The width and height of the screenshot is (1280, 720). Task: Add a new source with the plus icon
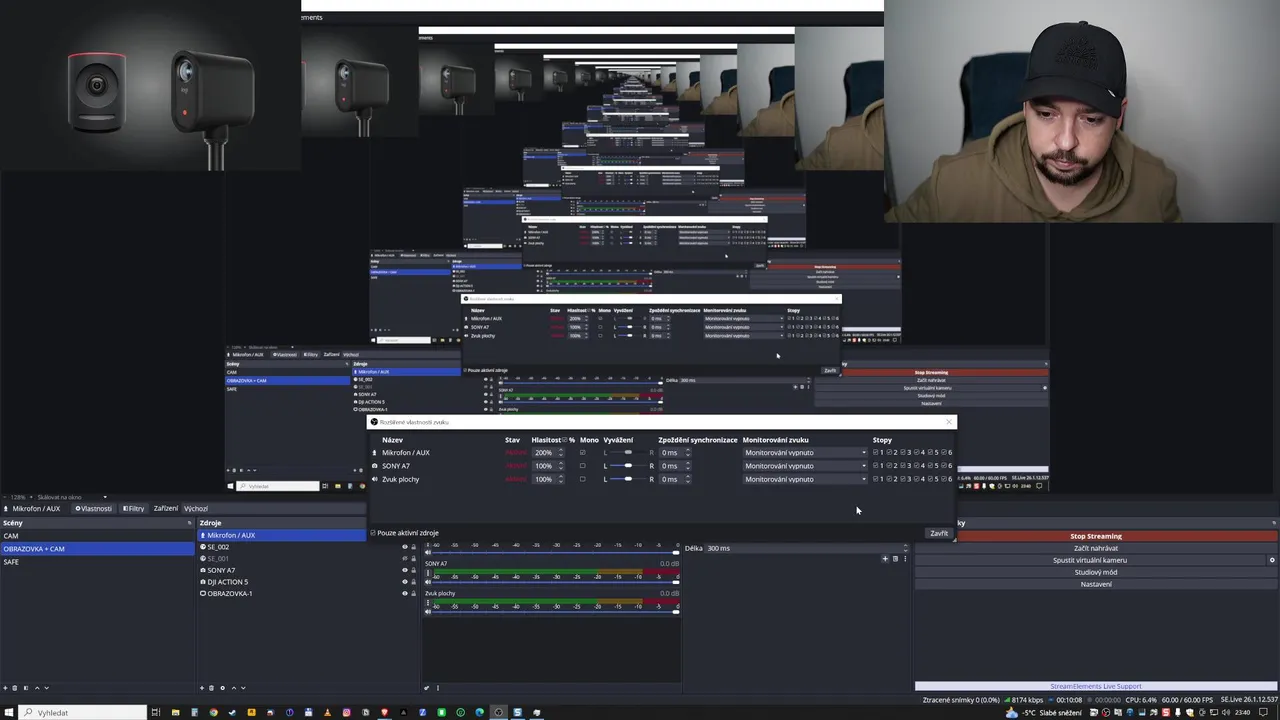pyautogui.click(x=202, y=688)
